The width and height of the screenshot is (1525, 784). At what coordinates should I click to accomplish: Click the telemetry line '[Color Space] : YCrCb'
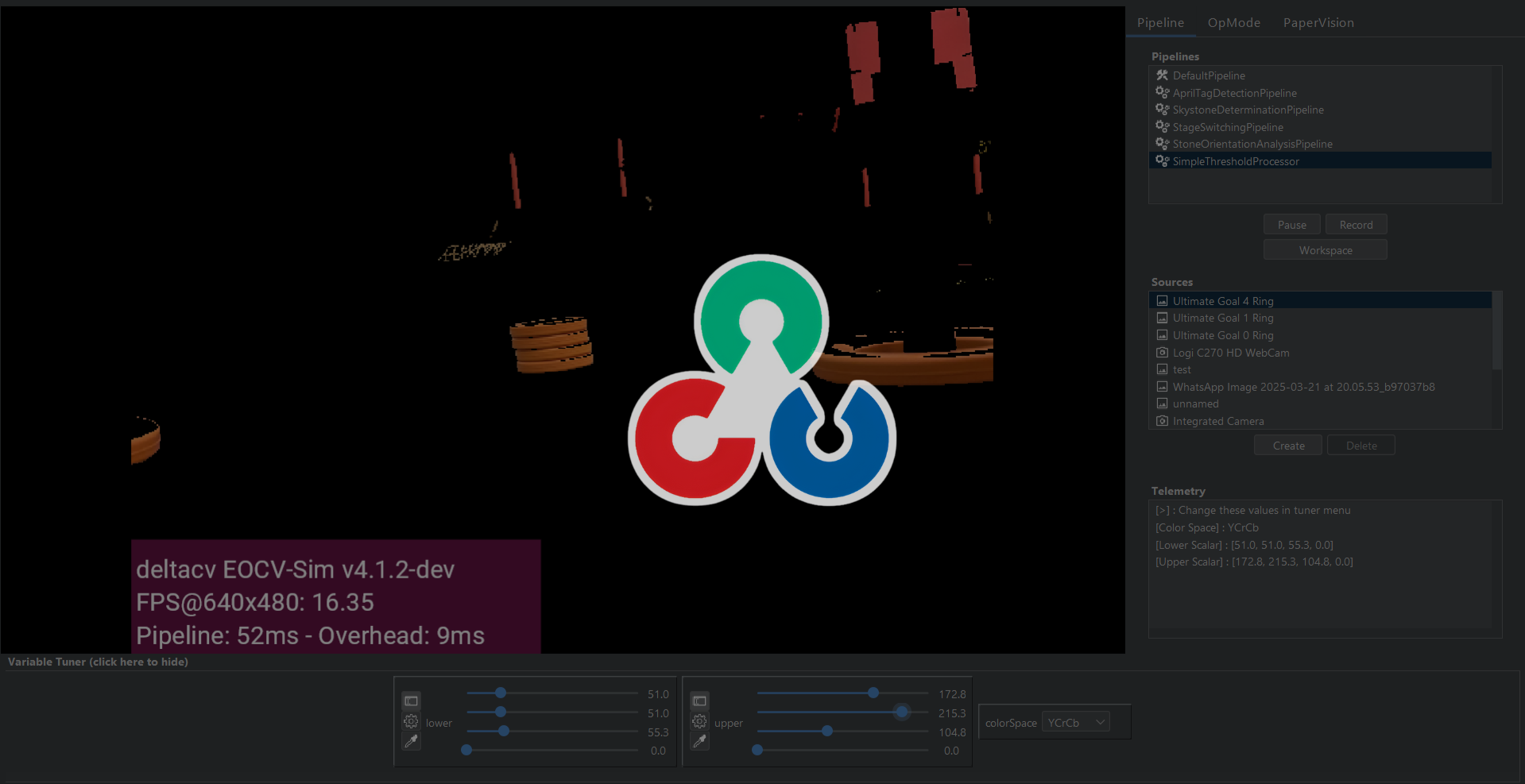(1207, 527)
